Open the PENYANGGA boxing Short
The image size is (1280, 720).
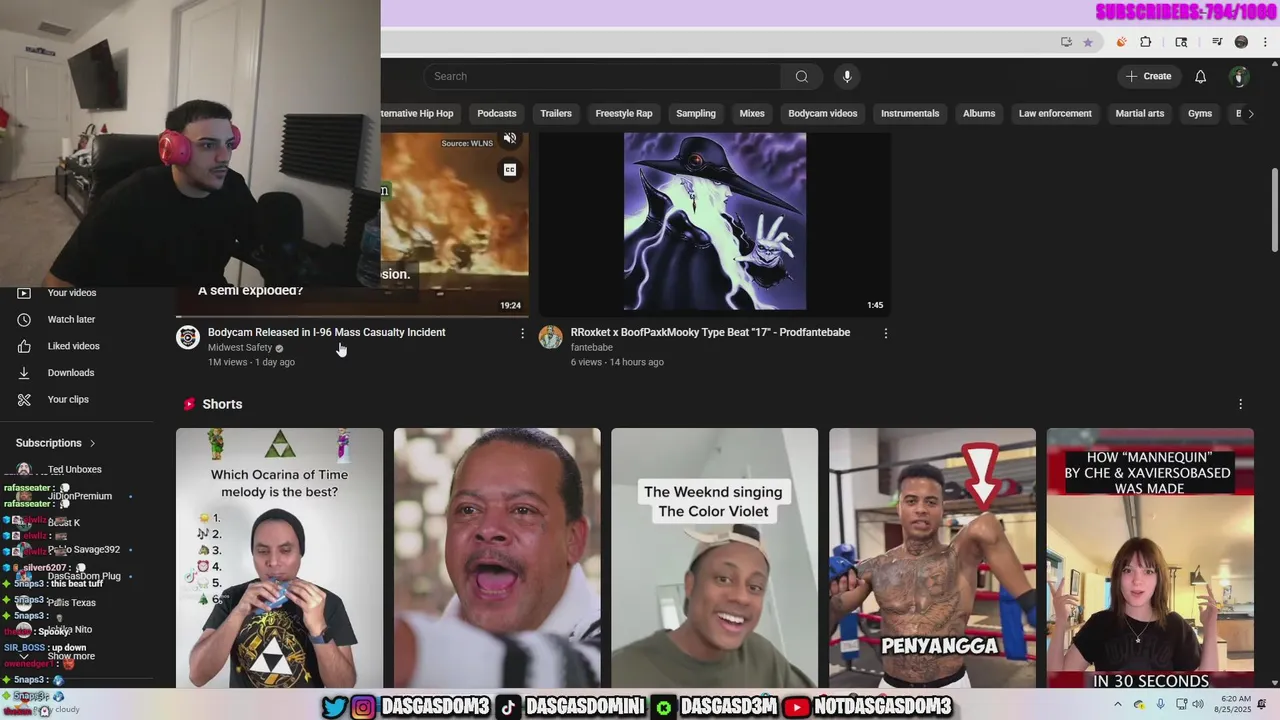(932, 558)
